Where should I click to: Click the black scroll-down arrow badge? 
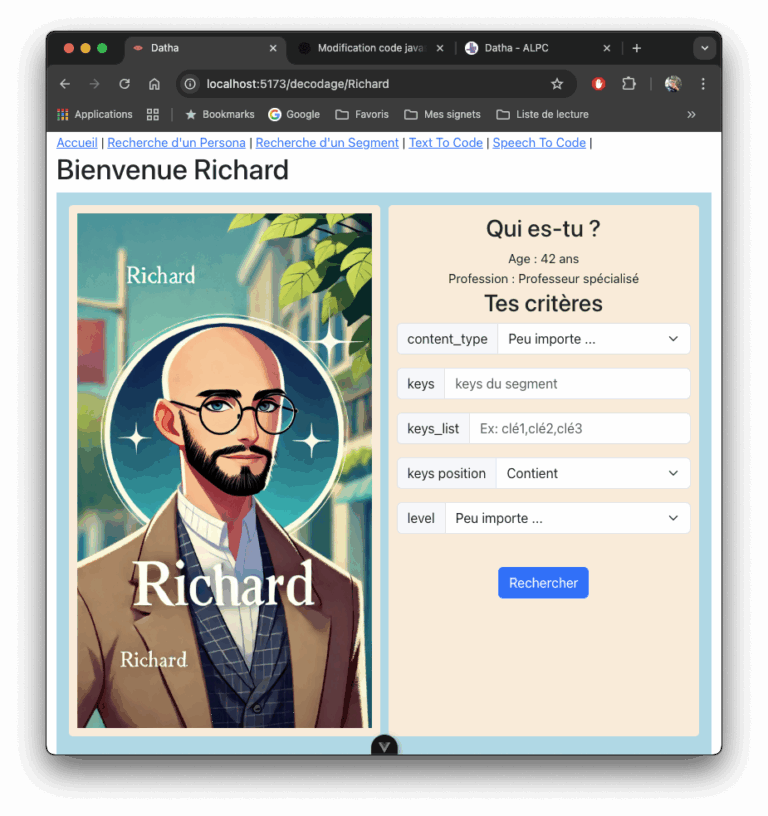coord(384,746)
